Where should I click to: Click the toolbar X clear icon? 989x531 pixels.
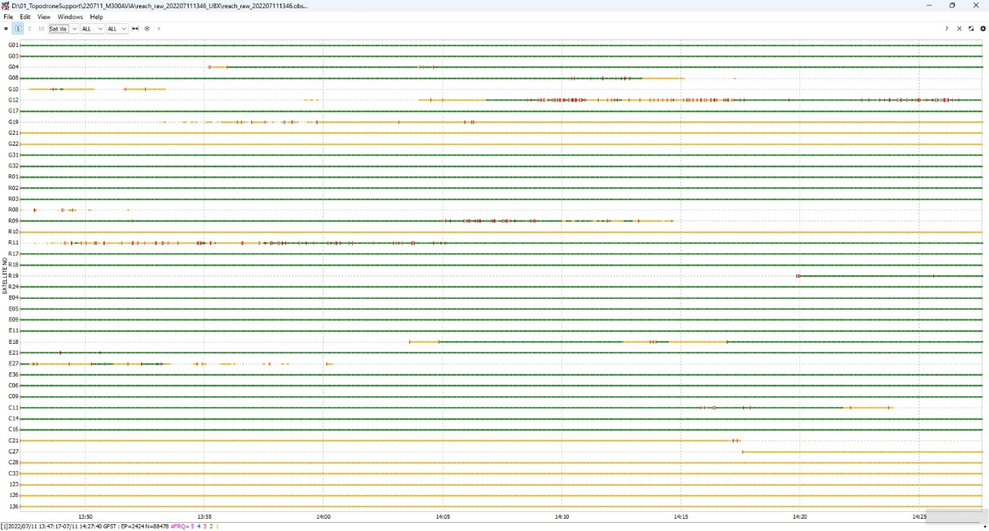(959, 28)
